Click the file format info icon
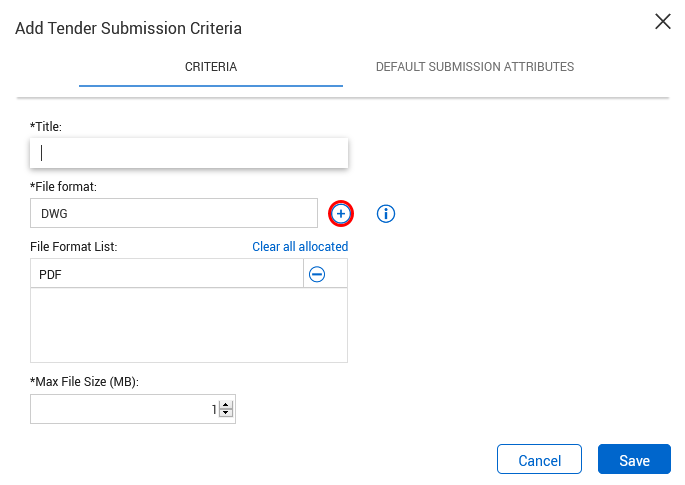The image size is (685, 485). [x=386, y=213]
